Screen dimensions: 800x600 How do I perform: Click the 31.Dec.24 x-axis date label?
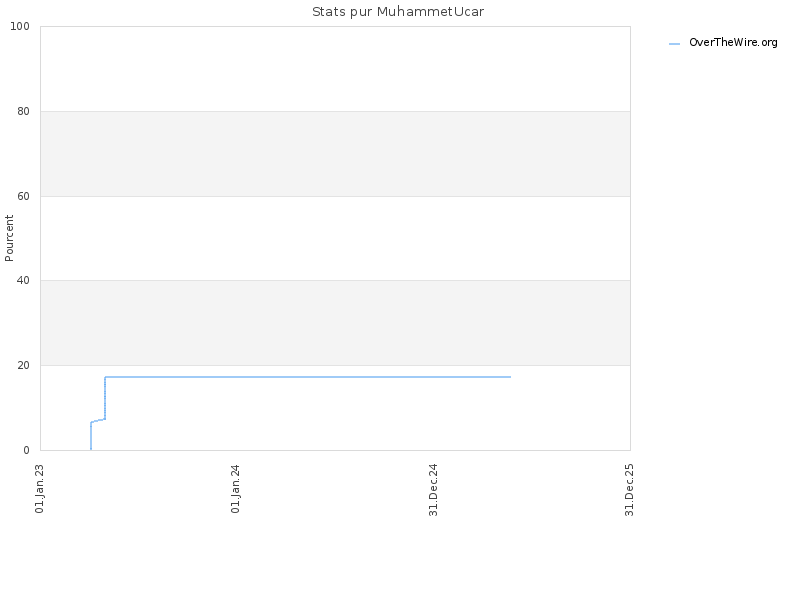point(433,490)
